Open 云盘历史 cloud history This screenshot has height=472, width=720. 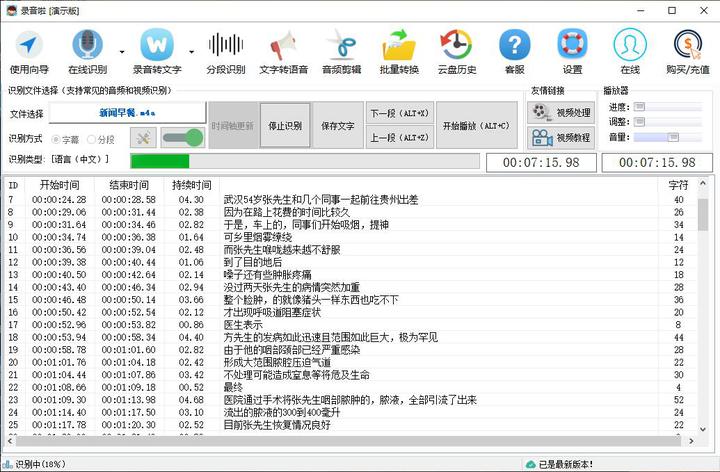456,52
